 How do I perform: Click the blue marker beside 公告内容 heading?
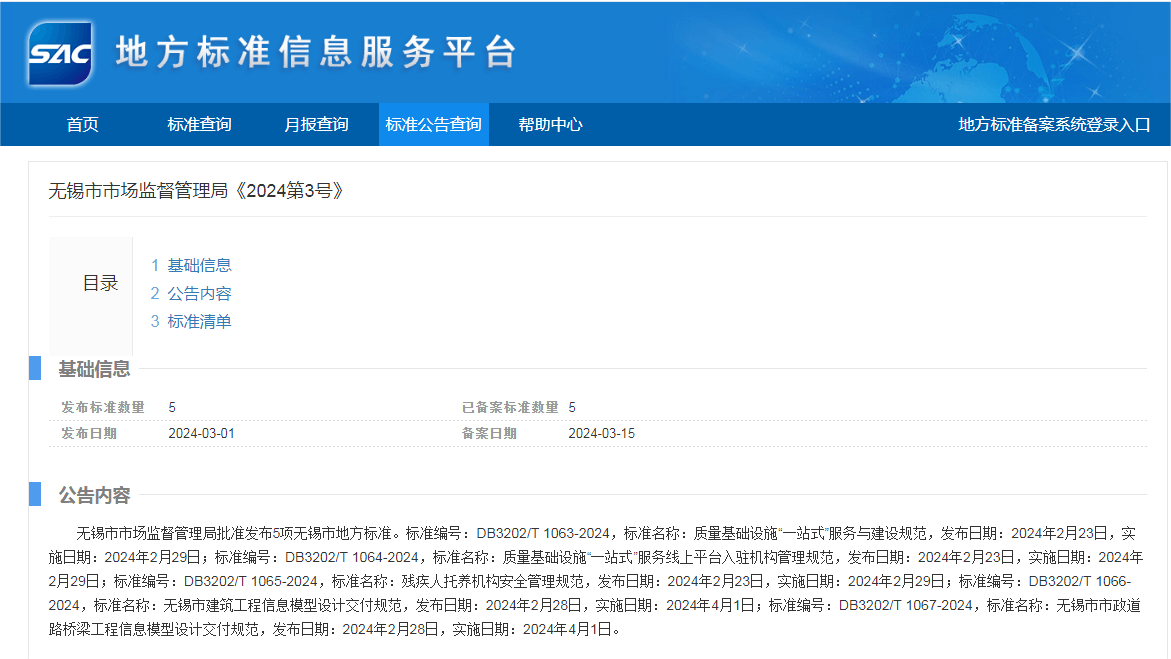(35, 495)
